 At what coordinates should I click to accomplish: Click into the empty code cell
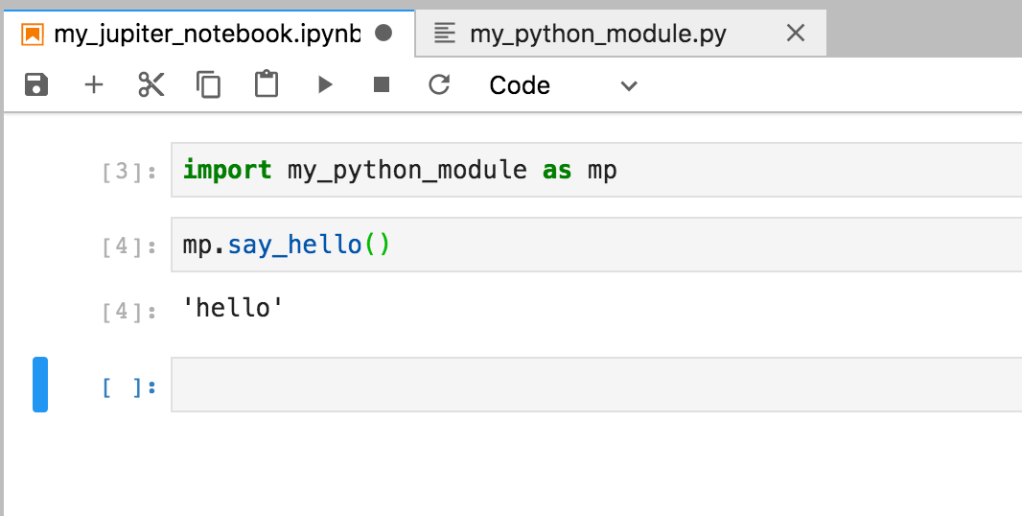(x=596, y=385)
